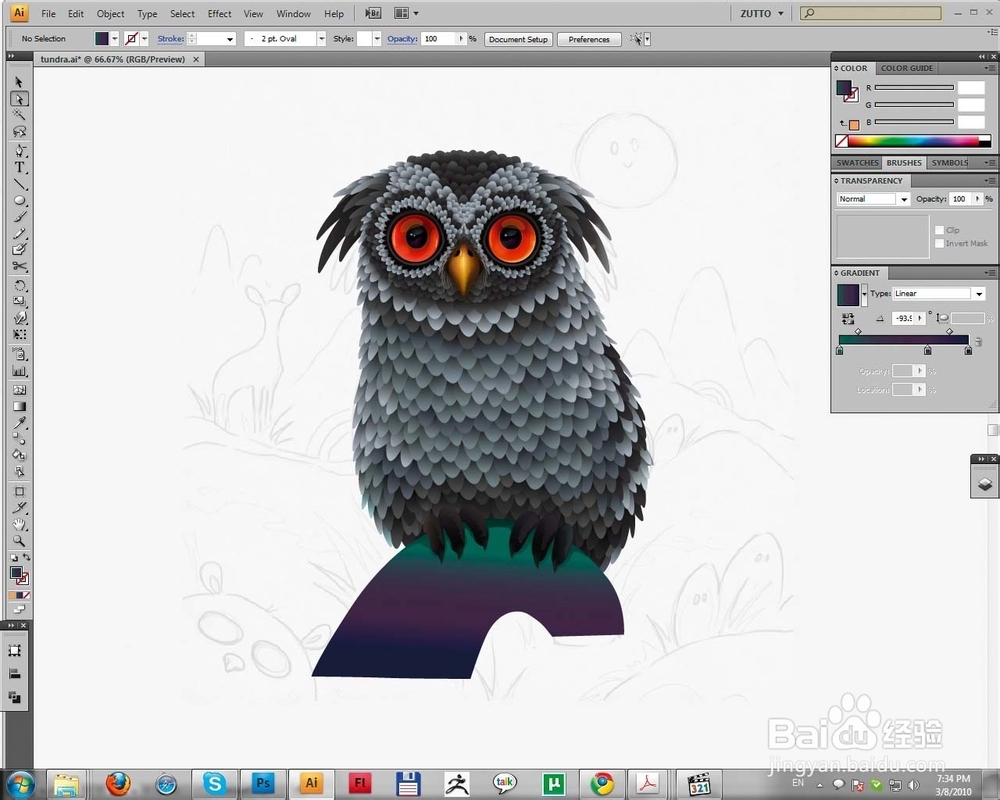Click the Preferences button
Image resolution: width=1000 pixels, height=800 pixels.
[589, 39]
